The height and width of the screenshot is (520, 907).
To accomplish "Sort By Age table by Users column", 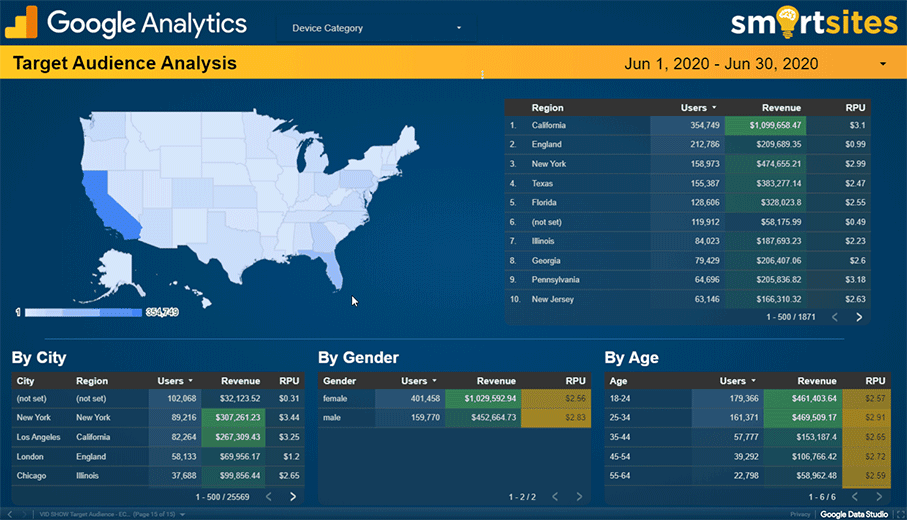I will pos(739,381).
